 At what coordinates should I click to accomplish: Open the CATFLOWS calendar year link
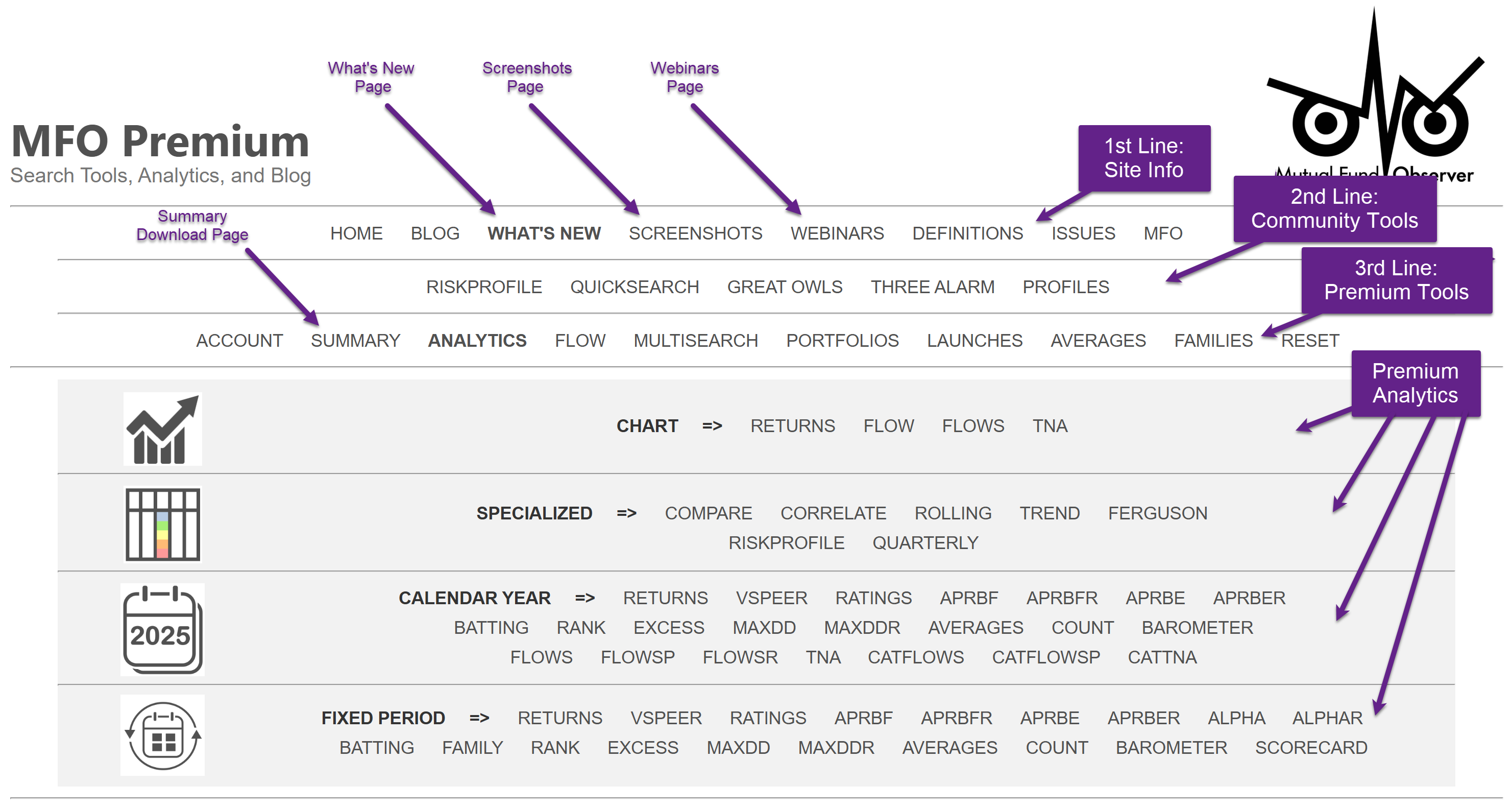coord(916,657)
